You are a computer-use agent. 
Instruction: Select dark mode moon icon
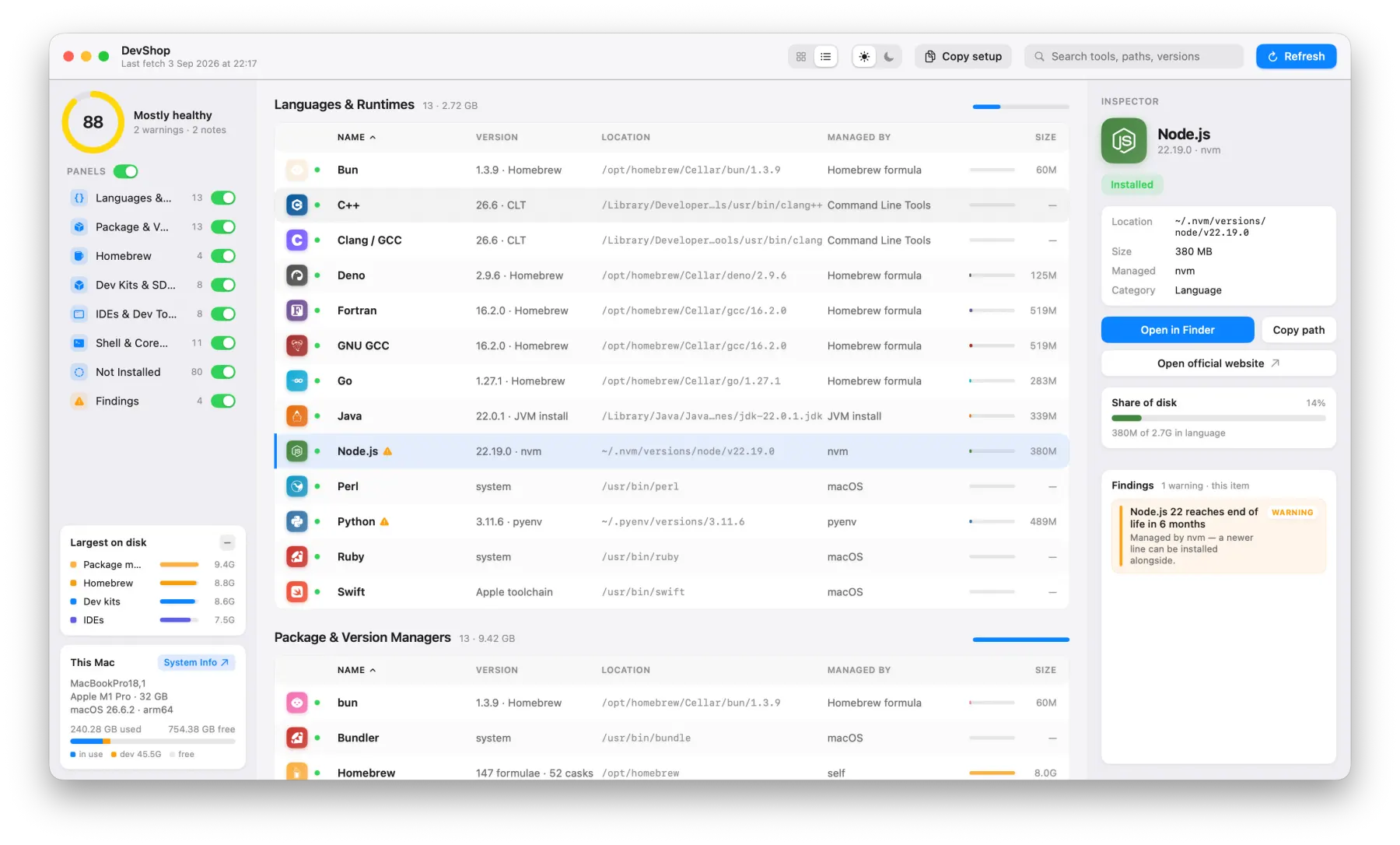coord(889,57)
